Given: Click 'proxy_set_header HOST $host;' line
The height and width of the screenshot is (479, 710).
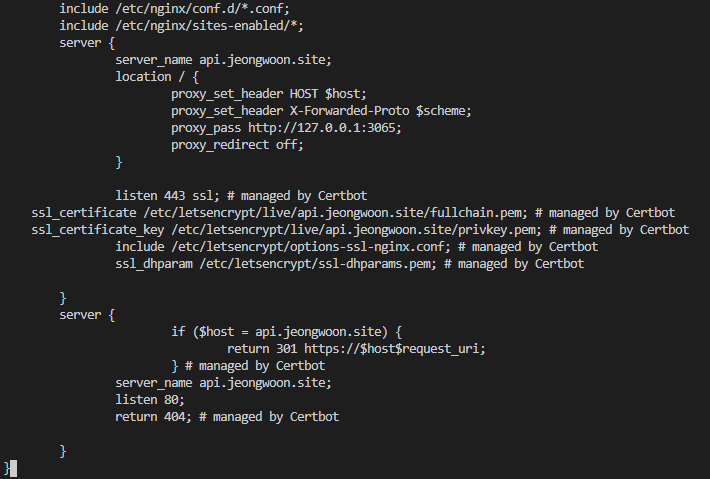Looking at the screenshot, I should [269, 94].
